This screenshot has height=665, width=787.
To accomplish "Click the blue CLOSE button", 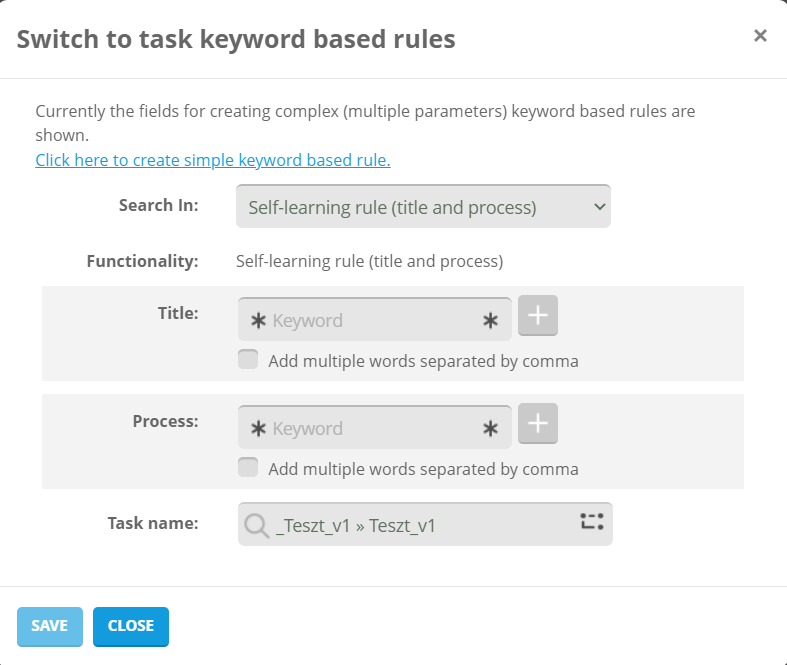I will pyautogui.click(x=131, y=626).
